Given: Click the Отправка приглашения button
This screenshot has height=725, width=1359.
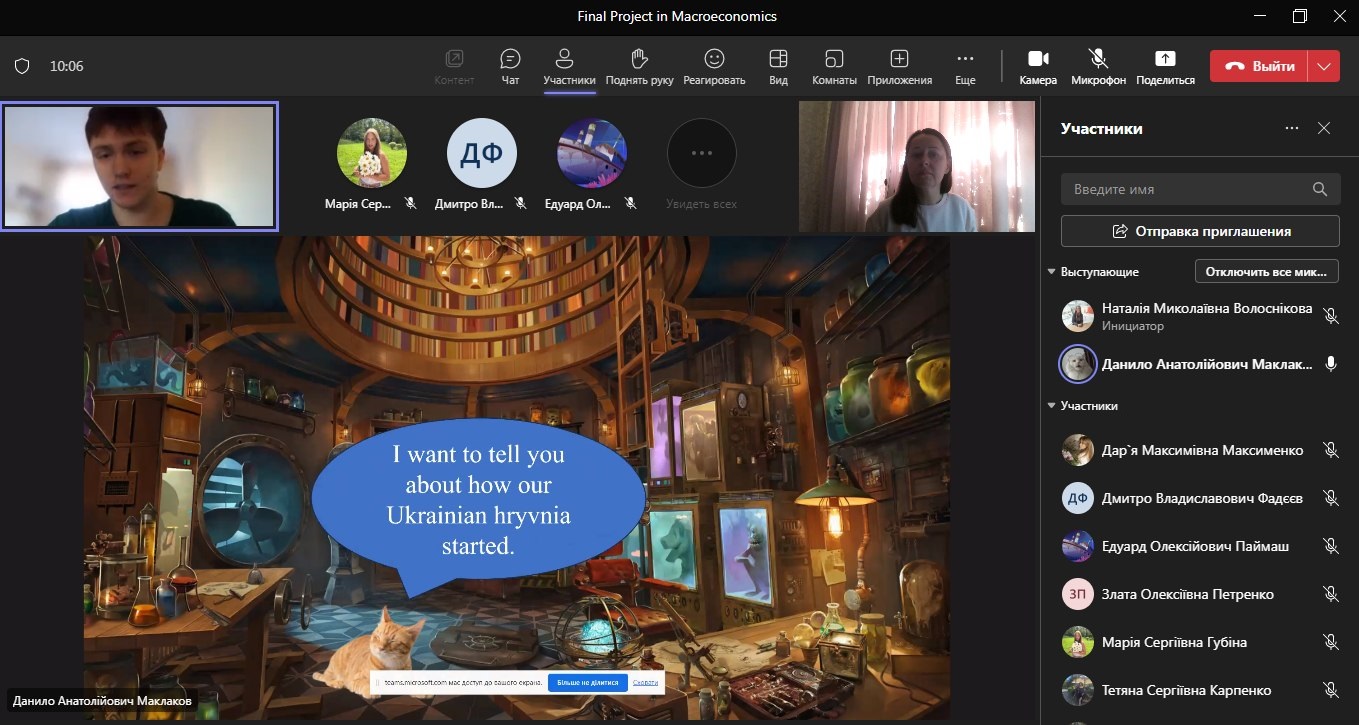Looking at the screenshot, I should pos(1200,231).
